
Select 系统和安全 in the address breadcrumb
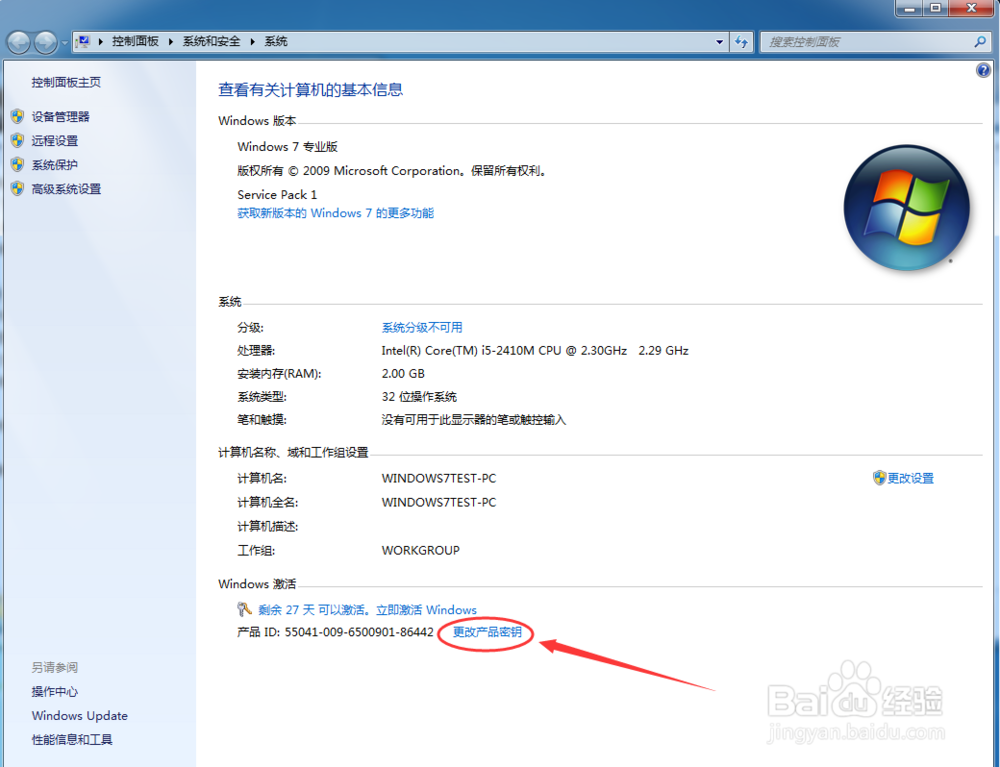[x=211, y=41]
